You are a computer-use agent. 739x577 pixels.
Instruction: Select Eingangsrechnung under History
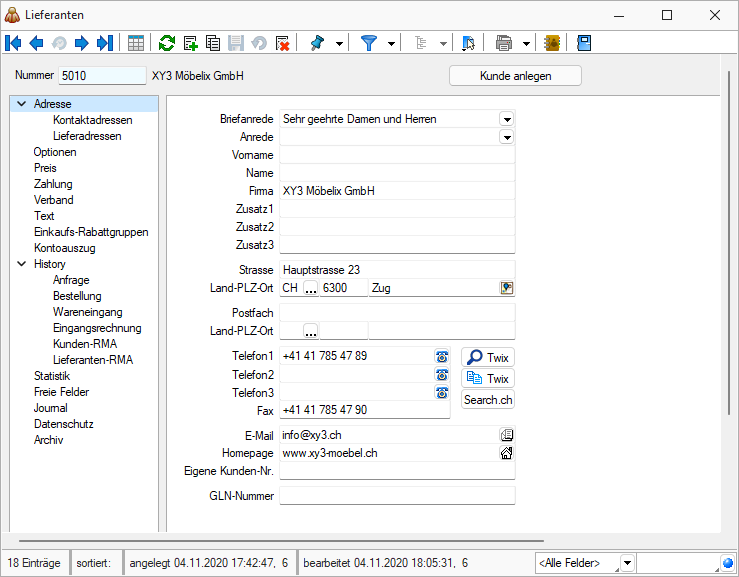97,328
